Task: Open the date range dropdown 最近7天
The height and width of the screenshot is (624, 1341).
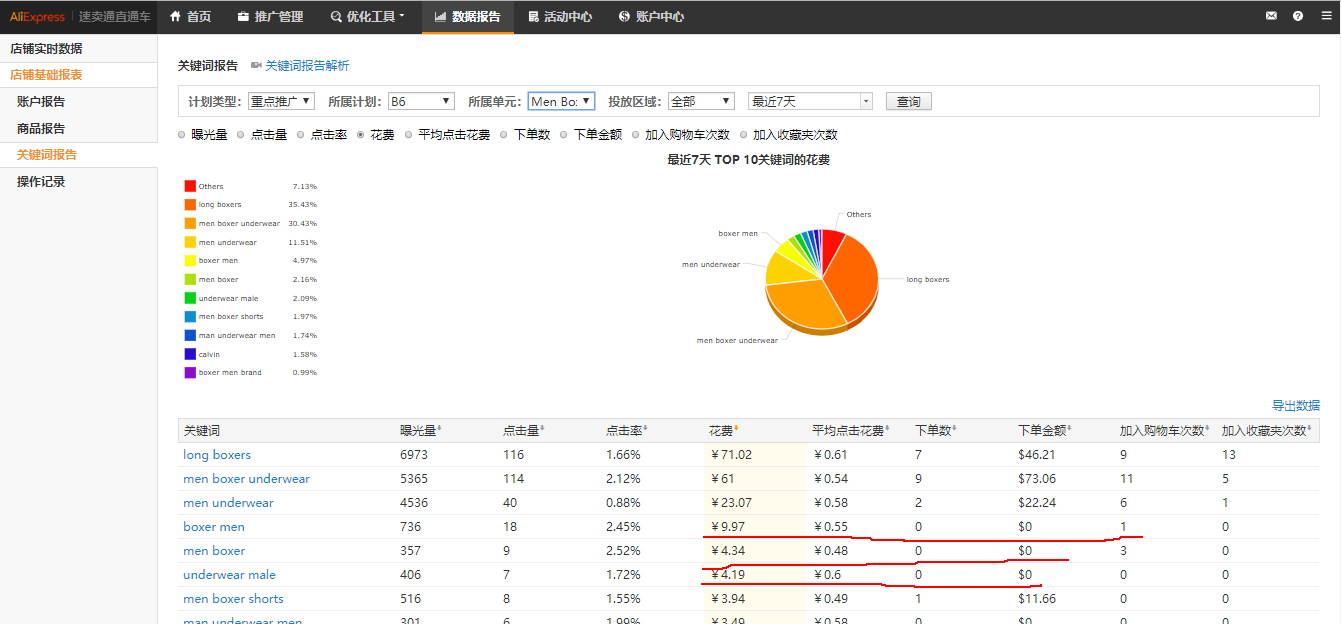Action: tap(810, 101)
